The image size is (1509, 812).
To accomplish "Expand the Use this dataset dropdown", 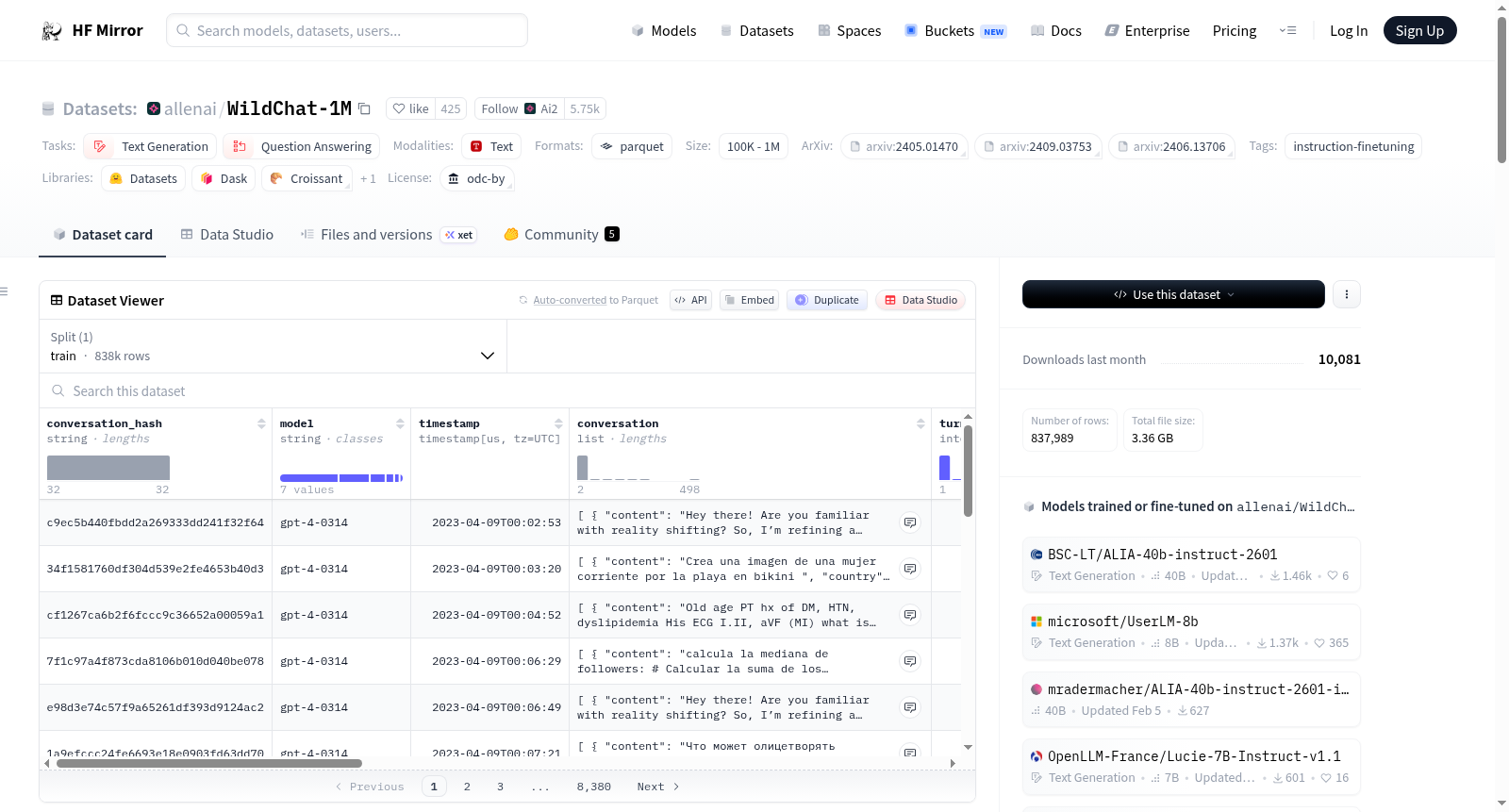I will [1173, 294].
